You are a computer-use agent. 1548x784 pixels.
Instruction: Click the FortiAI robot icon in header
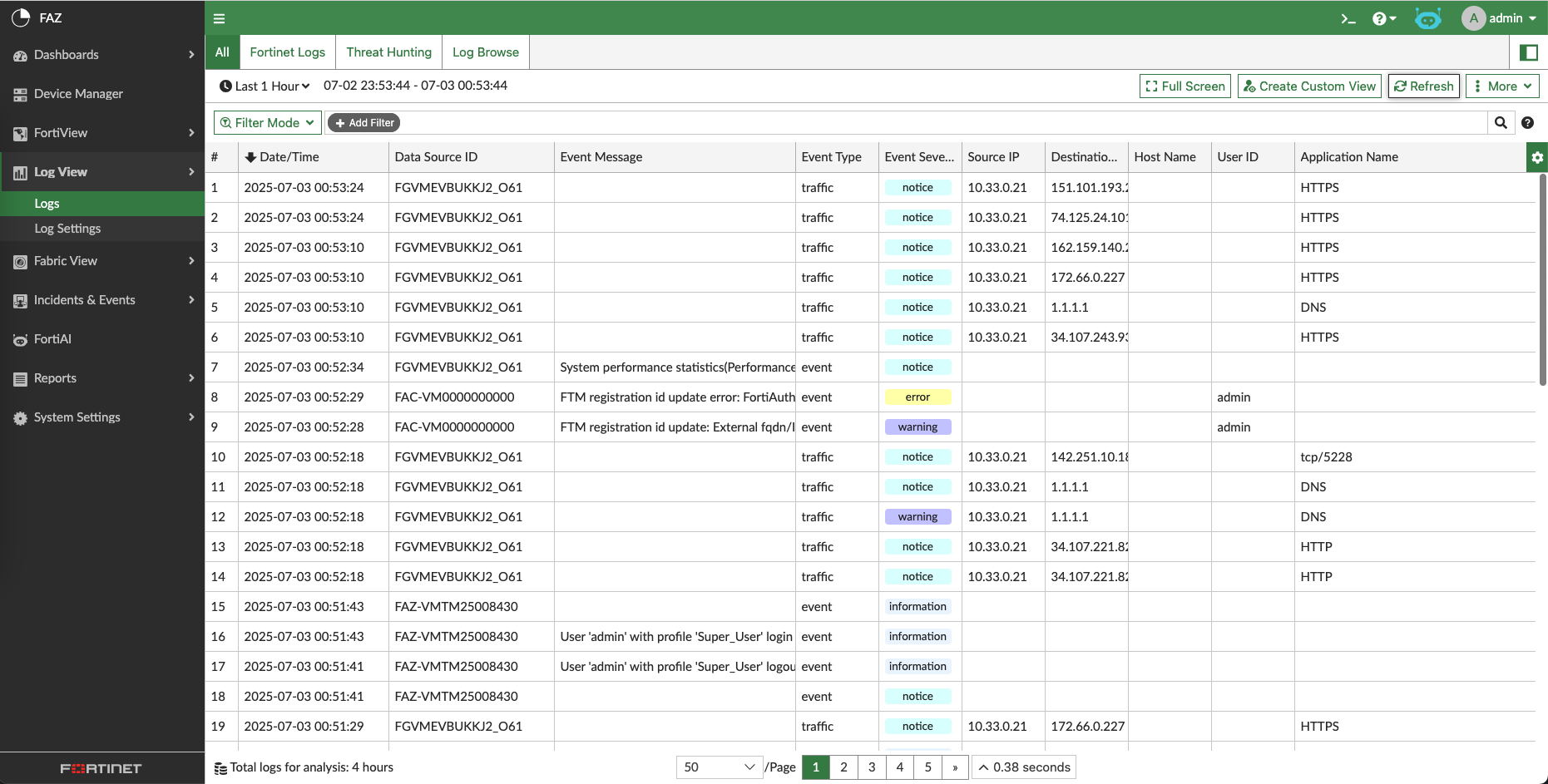(1427, 18)
